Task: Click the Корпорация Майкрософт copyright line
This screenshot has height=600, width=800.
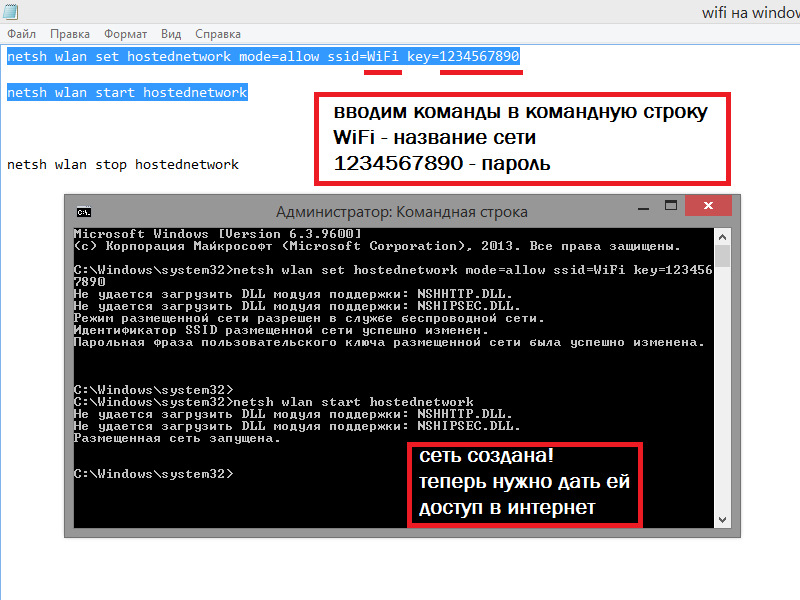Action: coord(378,246)
